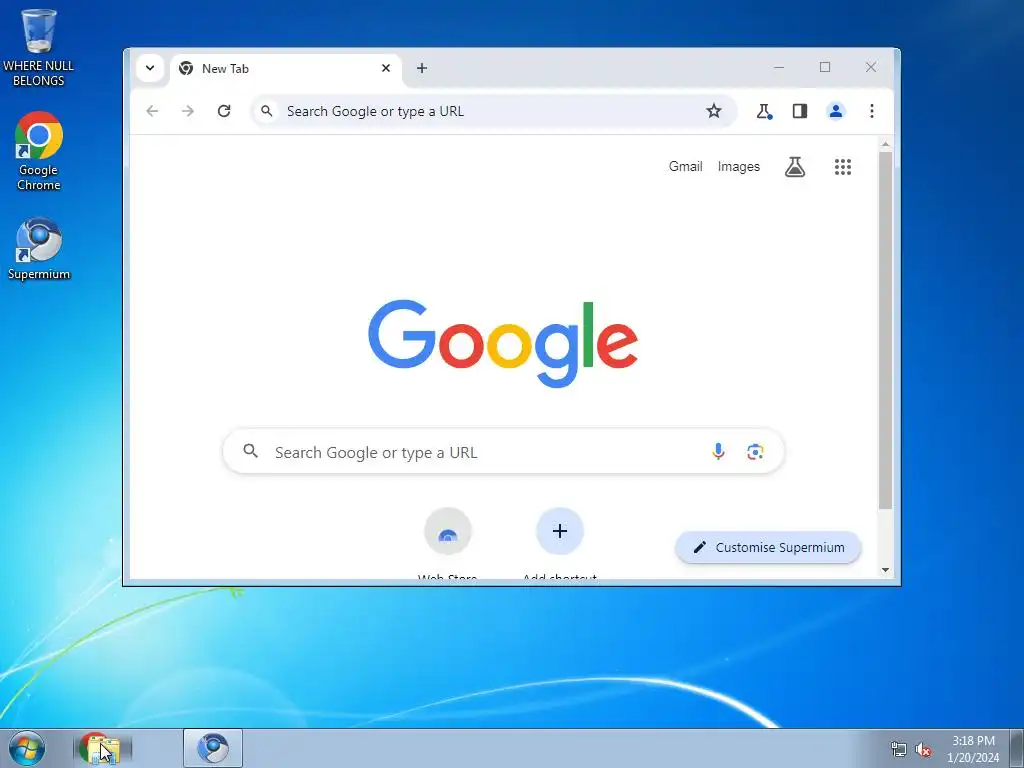Image resolution: width=1024 pixels, height=768 pixels.
Task: Click the page's vertical scrollbar thumb
Action: click(x=885, y=330)
